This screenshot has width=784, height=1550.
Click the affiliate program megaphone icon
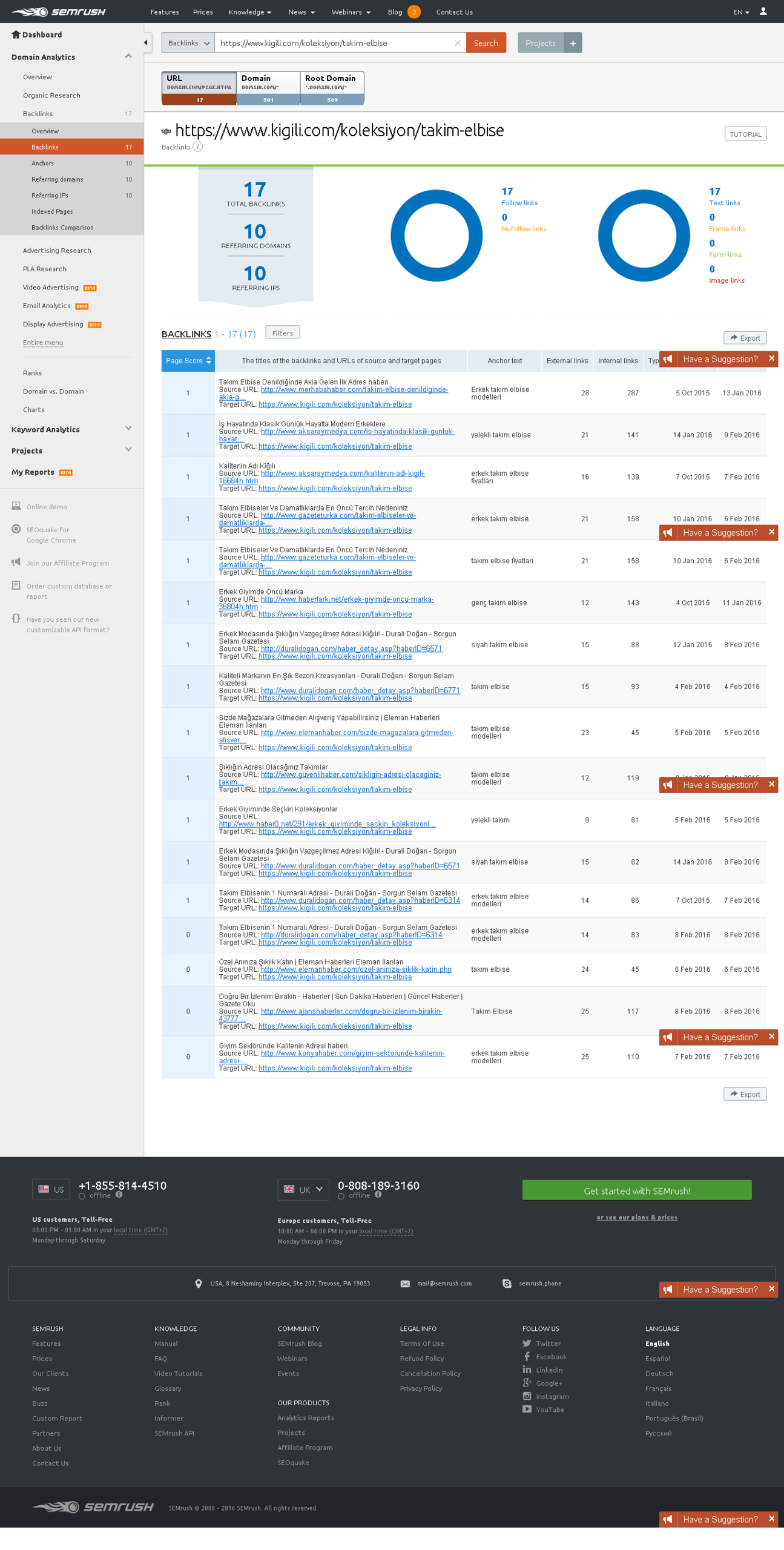[16, 562]
